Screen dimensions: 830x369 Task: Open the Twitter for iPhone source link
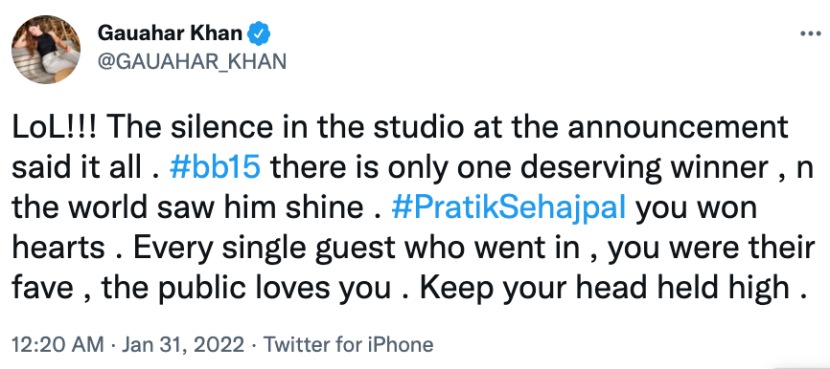click(x=348, y=345)
